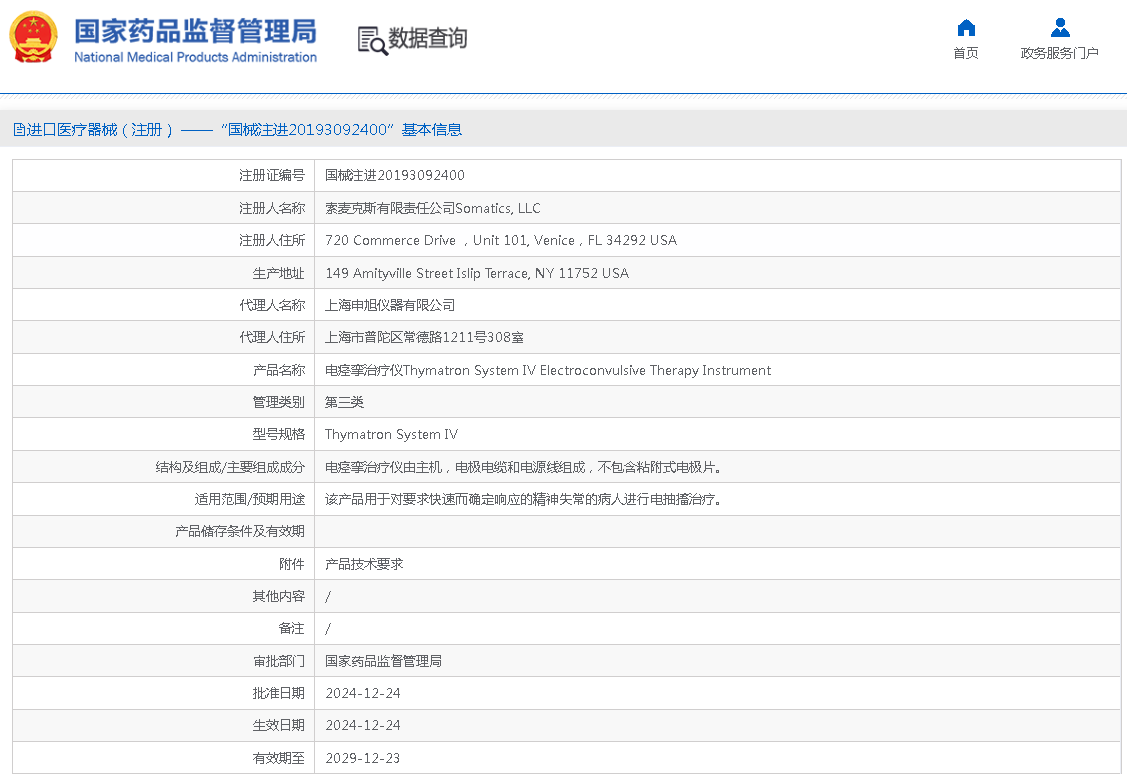This screenshot has width=1127, height=774.
Task: Select the 数据查询 heading text
Action: point(428,39)
